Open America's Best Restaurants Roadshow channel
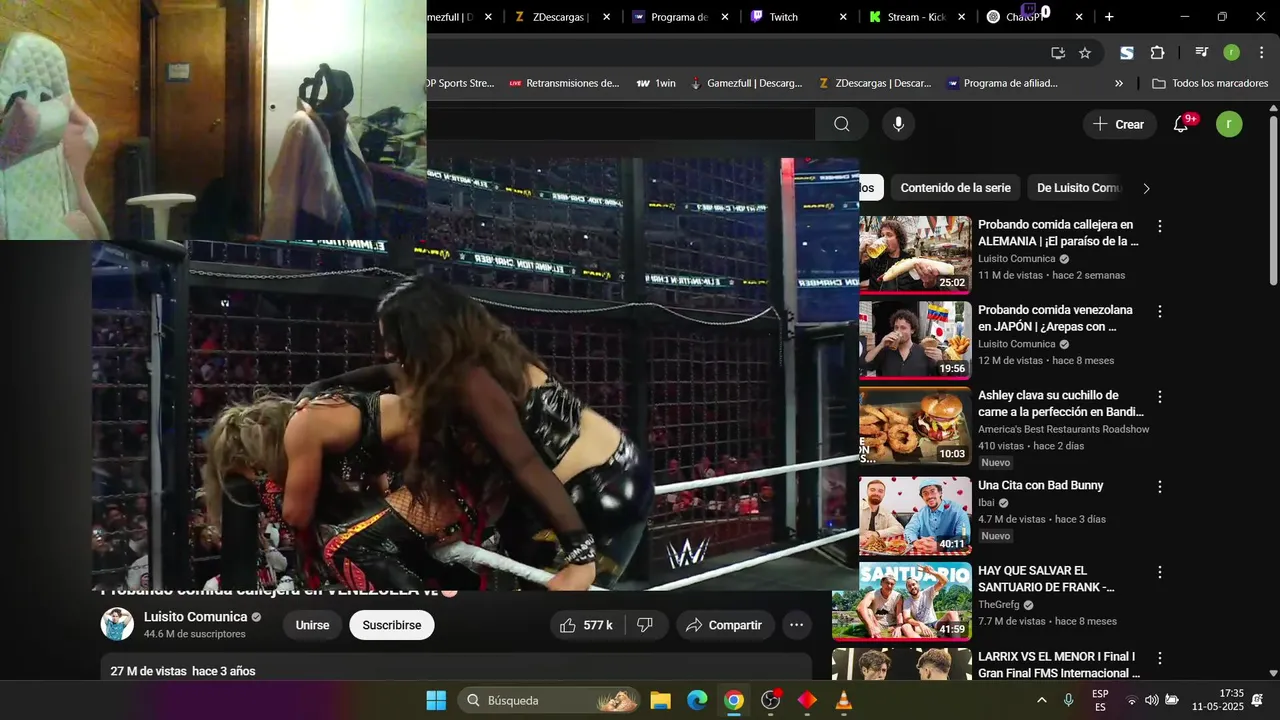 tap(1063, 429)
